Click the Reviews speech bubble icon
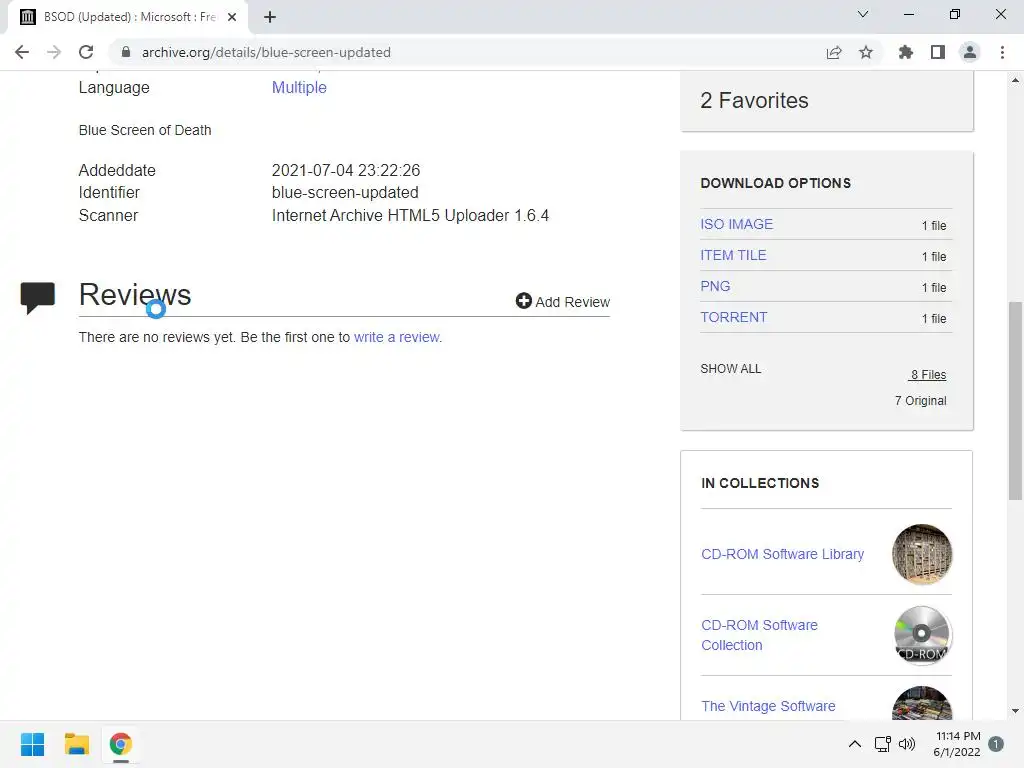 [x=37, y=298]
